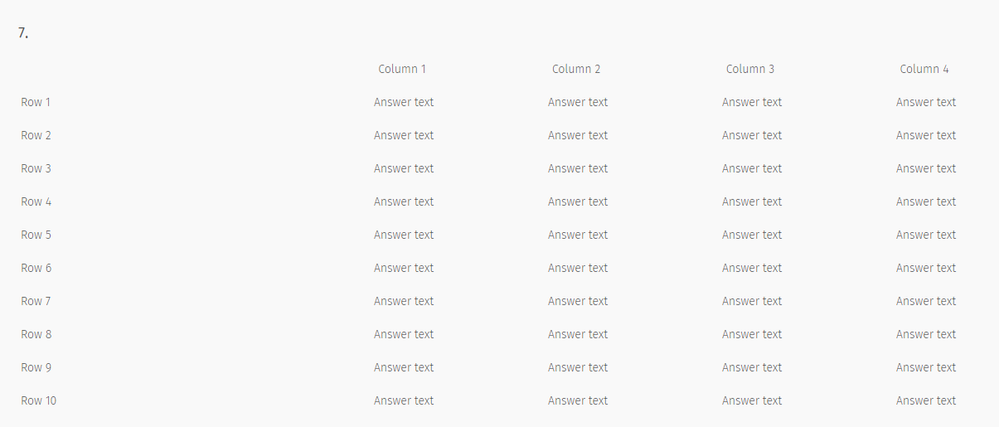Click Answer text in Row 5, Column 1

point(404,235)
